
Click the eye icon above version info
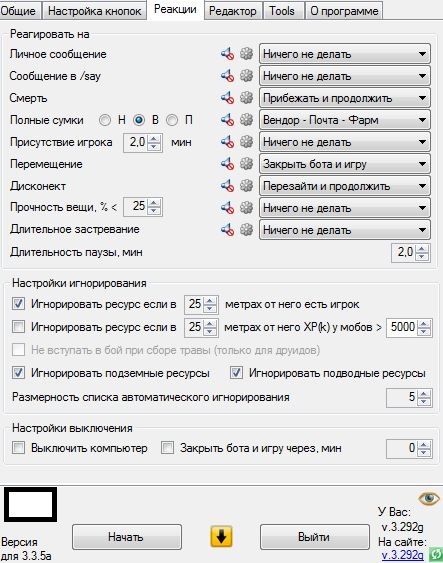point(429,498)
